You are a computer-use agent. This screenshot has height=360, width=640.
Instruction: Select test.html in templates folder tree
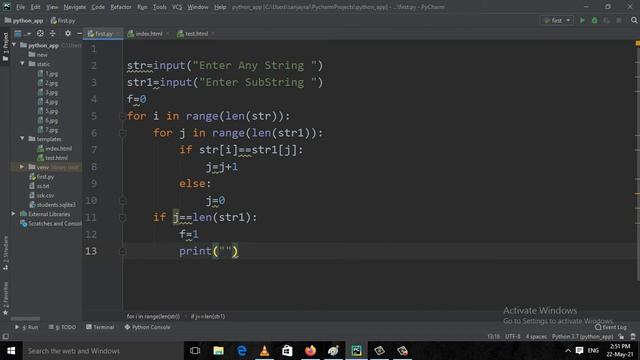[x=53, y=158]
